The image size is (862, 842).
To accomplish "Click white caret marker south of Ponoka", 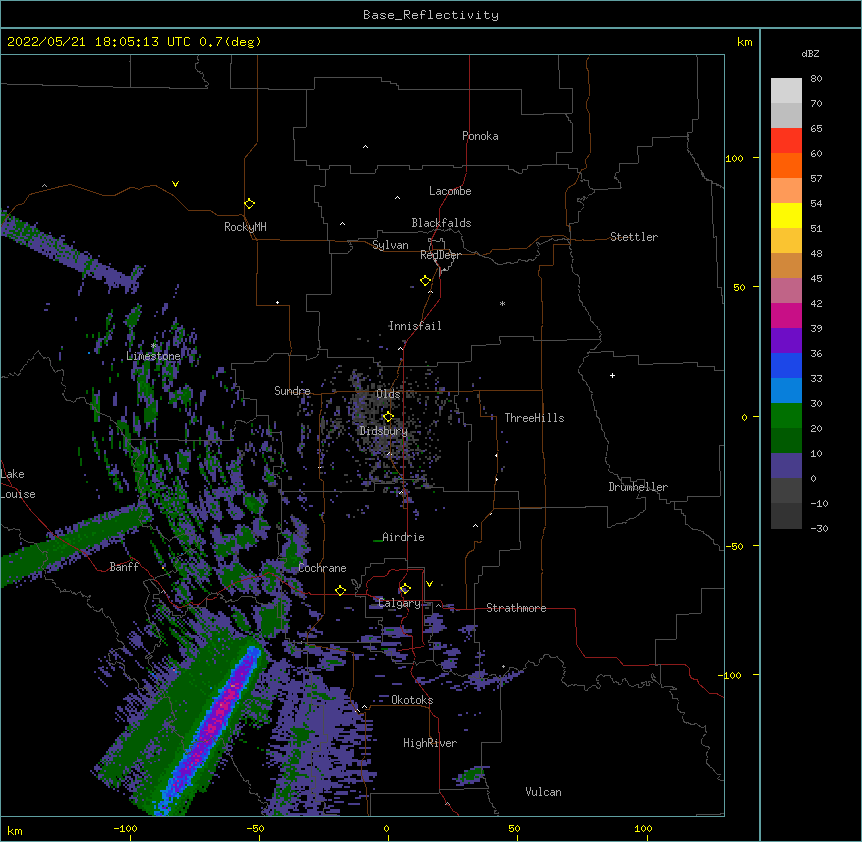I will [365, 147].
